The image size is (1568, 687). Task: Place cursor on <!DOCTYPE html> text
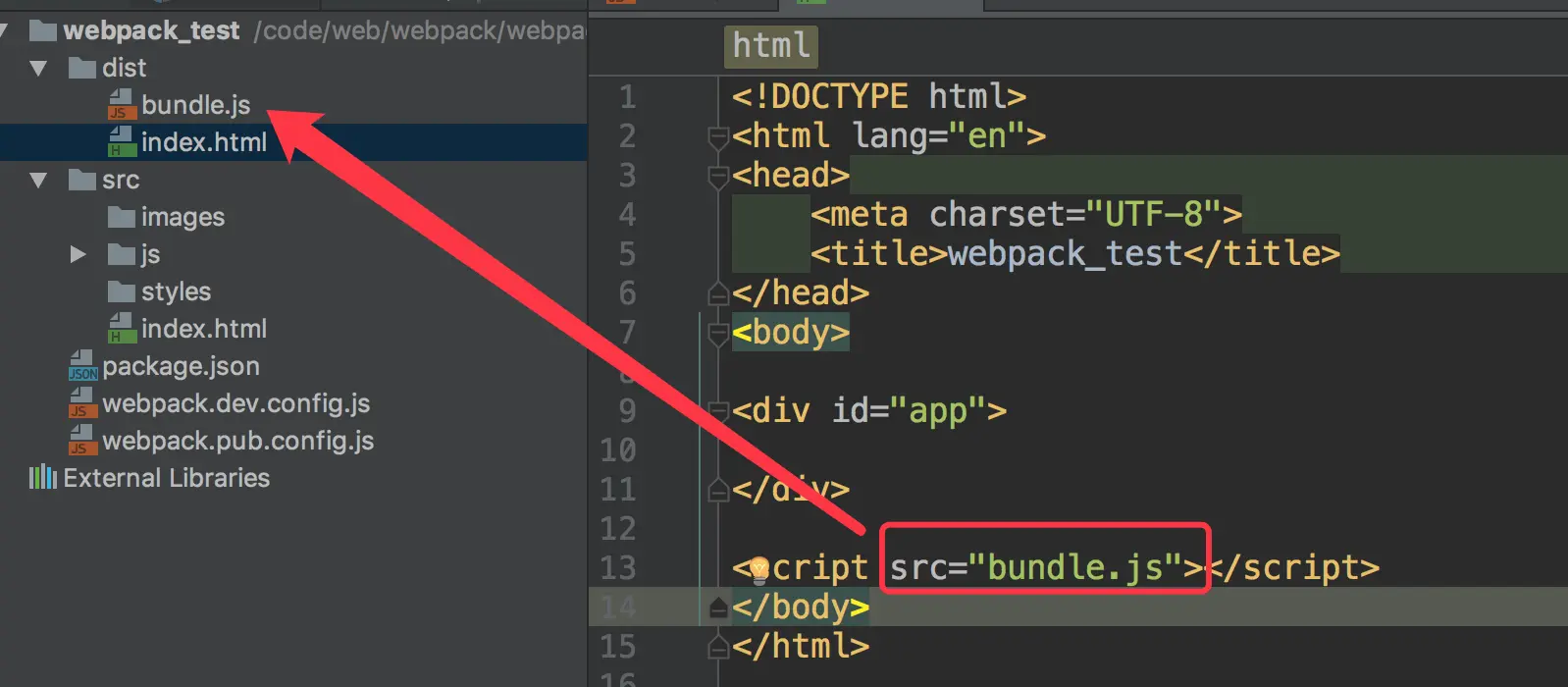(x=879, y=96)
